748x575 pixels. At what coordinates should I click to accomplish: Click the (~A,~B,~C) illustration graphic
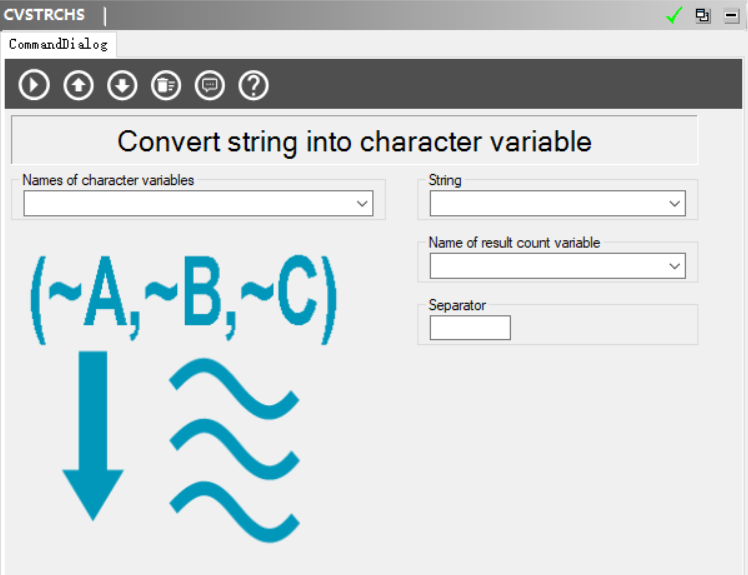coord(183,300)
